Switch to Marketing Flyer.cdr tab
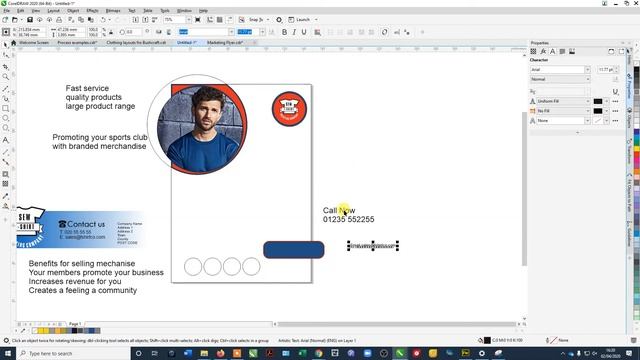 [x=225, y=42]
